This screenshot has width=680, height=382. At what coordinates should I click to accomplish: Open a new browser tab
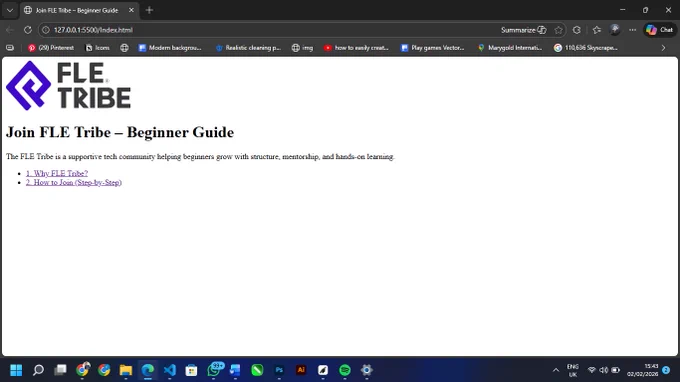pyautogui.click(x=149, y=10)
